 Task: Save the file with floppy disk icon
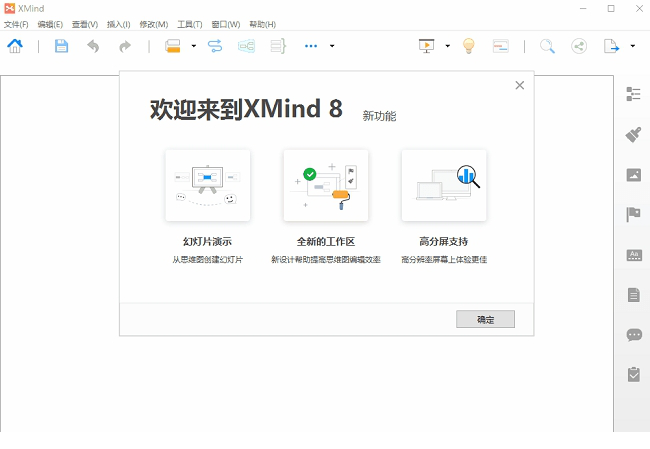click(x=61, y=46)
